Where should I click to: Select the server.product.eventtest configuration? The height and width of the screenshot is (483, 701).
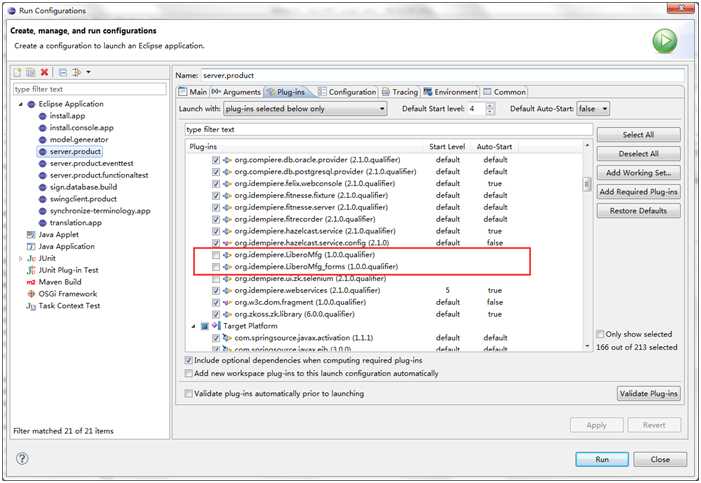coord(91,163)
